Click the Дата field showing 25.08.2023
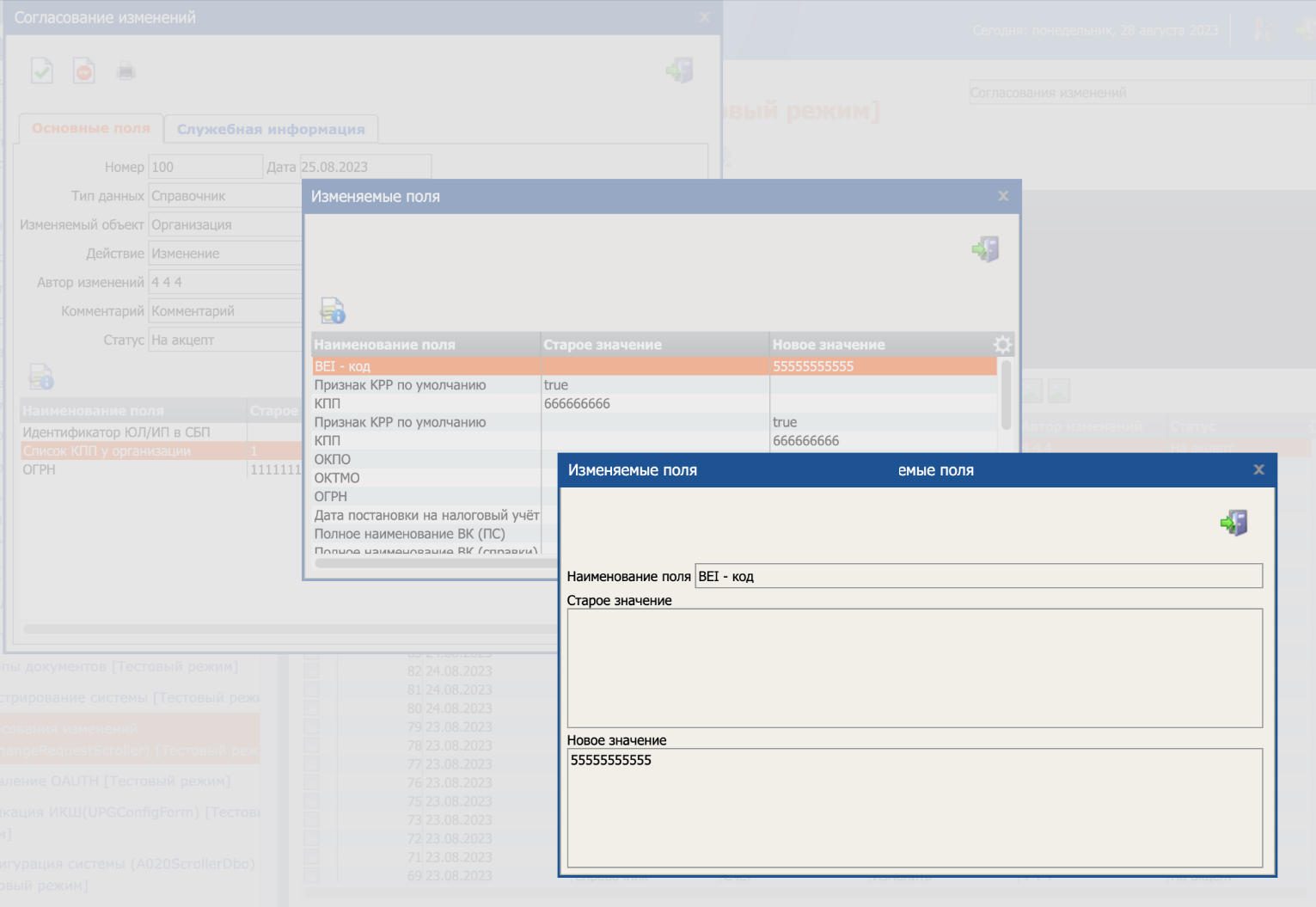 [365, 167]
